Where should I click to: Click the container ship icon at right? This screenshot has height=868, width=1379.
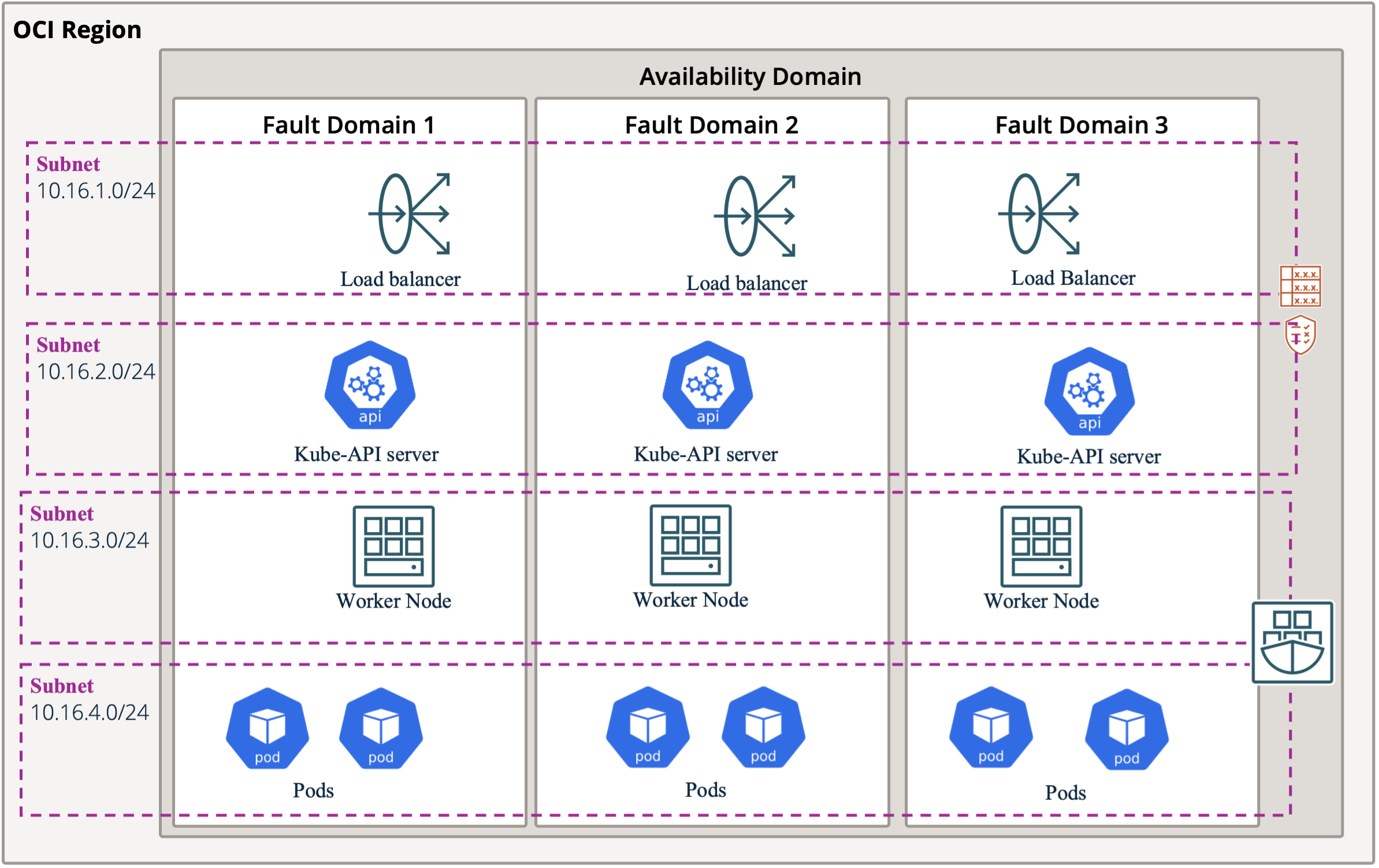click(x=1292, y=642)
